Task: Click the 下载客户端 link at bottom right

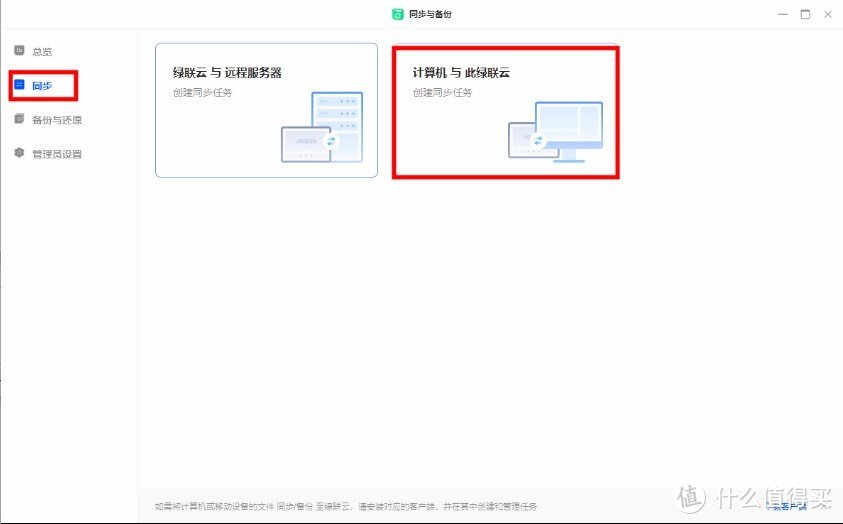Action: pos(787,506)
